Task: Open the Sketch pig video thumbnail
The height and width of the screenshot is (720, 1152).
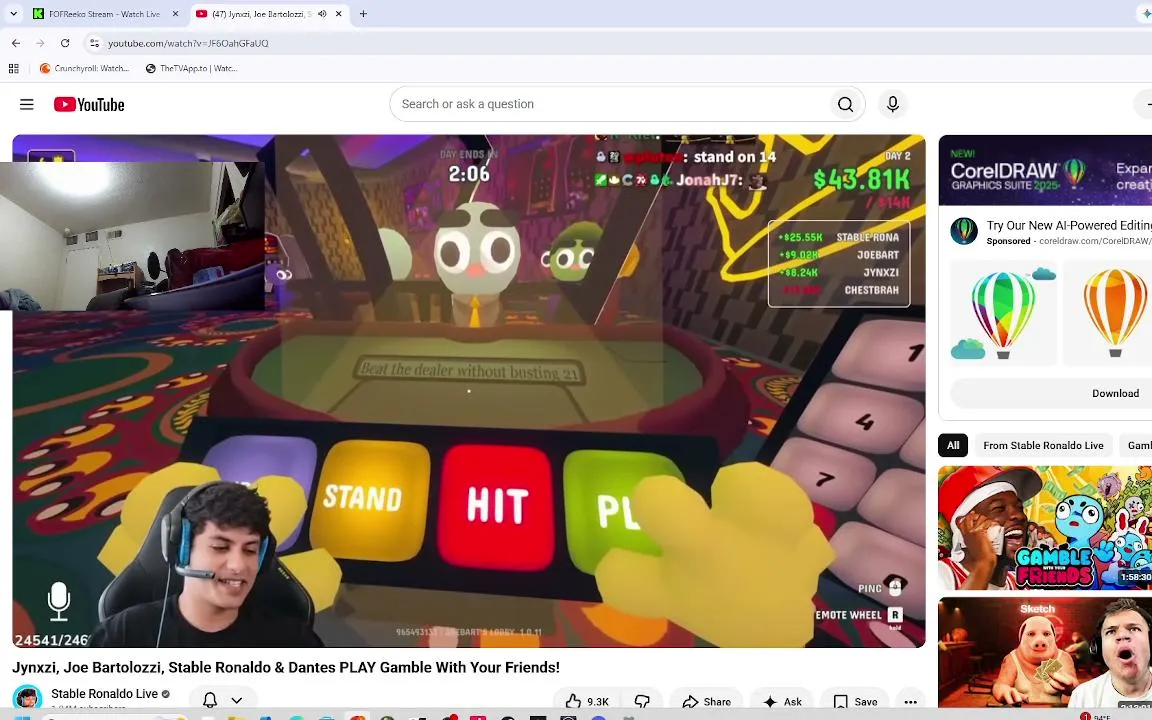Action: coord(1045,652)
